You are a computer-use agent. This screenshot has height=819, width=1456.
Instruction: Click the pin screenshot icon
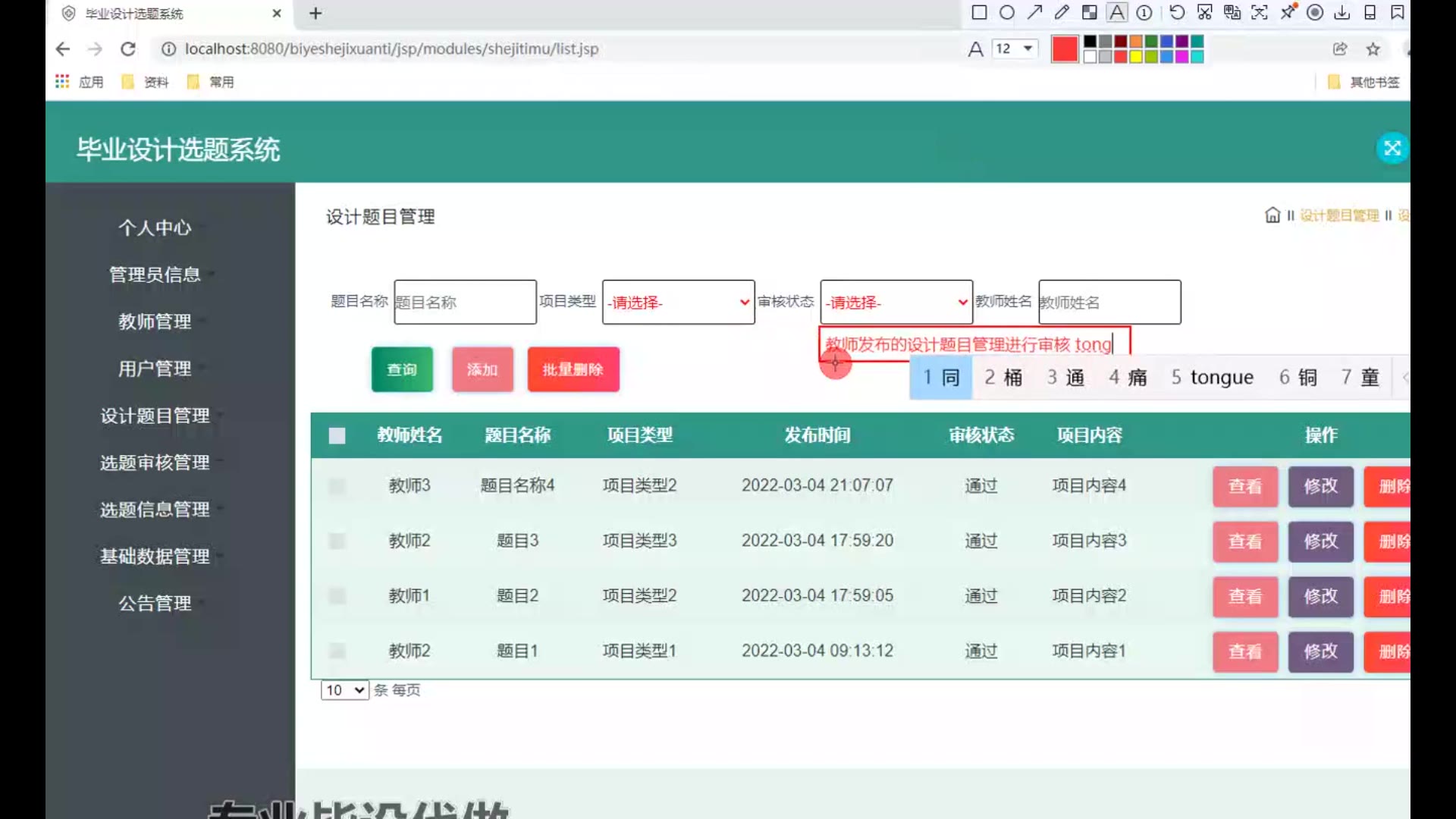(1288, 12)
